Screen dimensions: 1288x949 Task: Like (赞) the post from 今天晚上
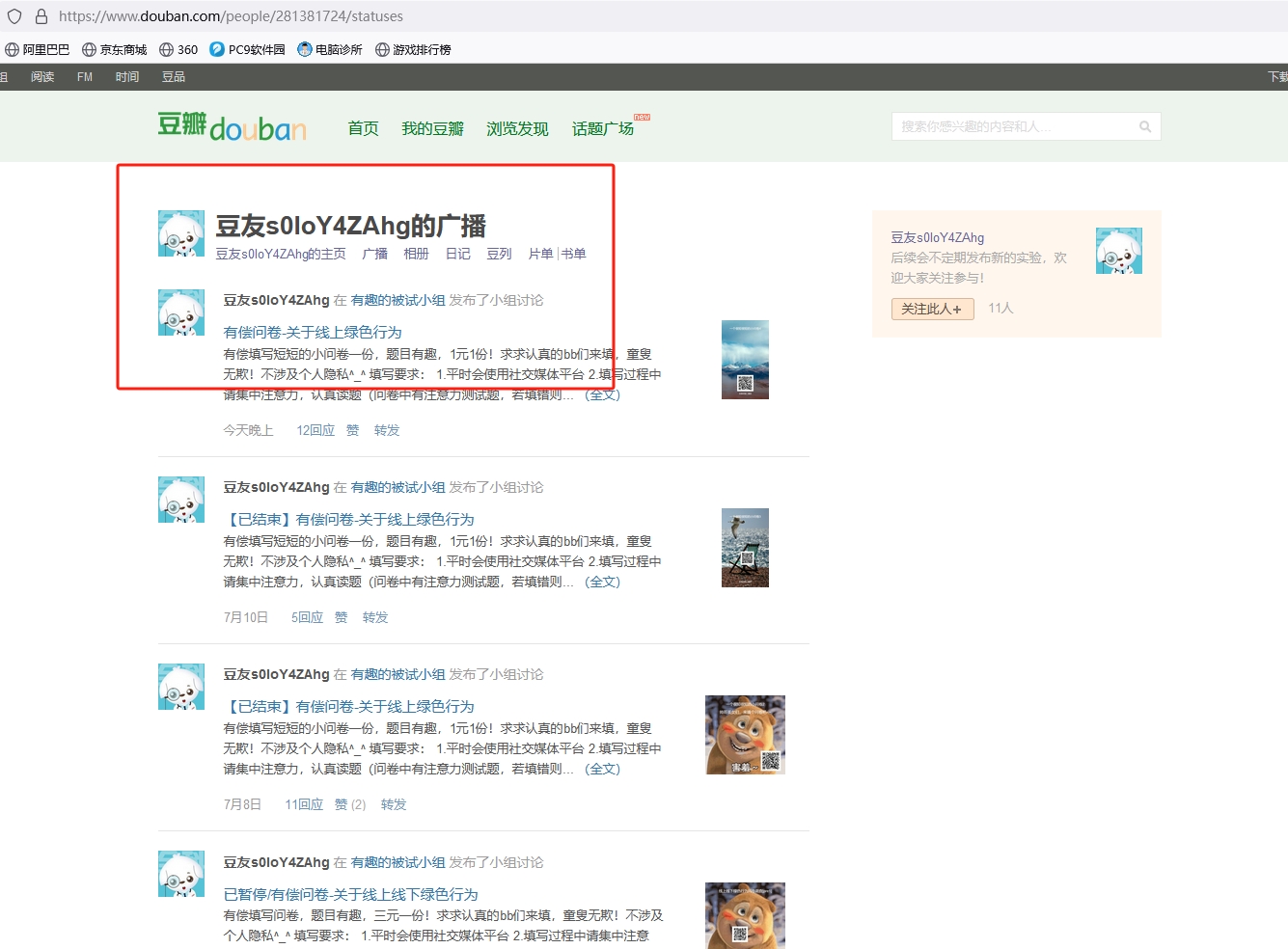tap(352, 430)
